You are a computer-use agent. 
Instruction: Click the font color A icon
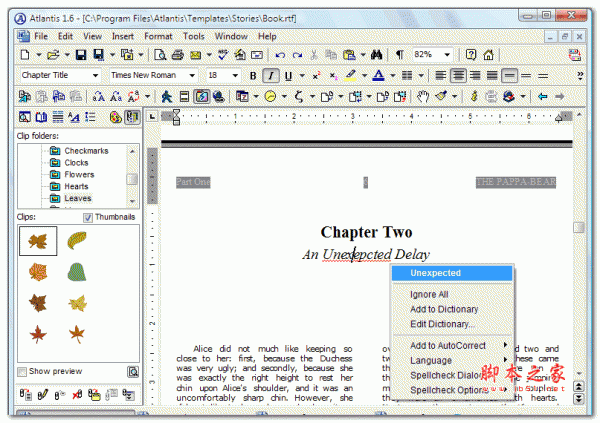coord(378,75)
